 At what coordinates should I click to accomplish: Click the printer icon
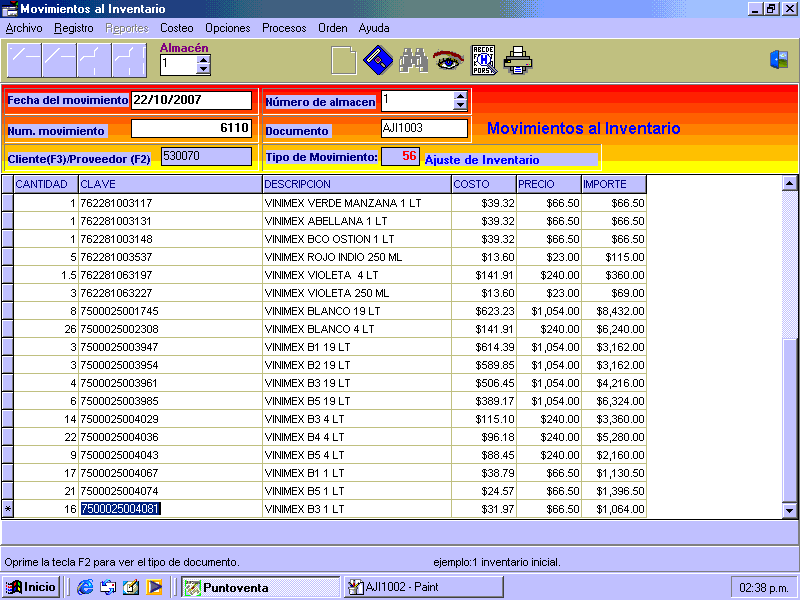point(518,61)
